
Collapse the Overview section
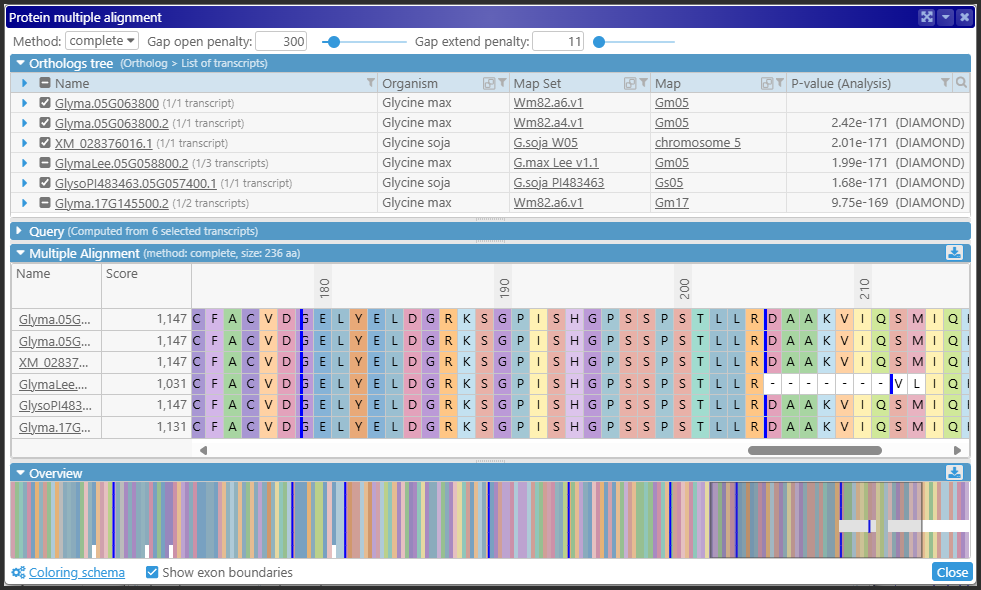pos(21,473)
